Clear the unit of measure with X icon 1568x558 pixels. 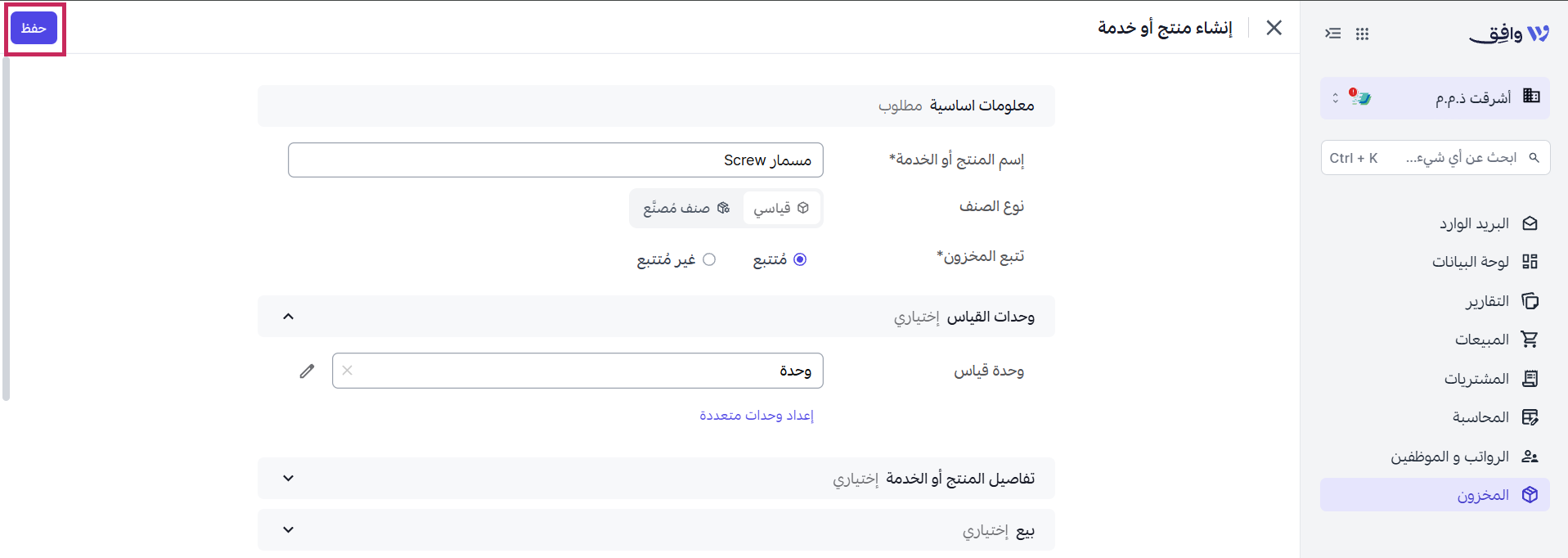[x=348, y=371]
